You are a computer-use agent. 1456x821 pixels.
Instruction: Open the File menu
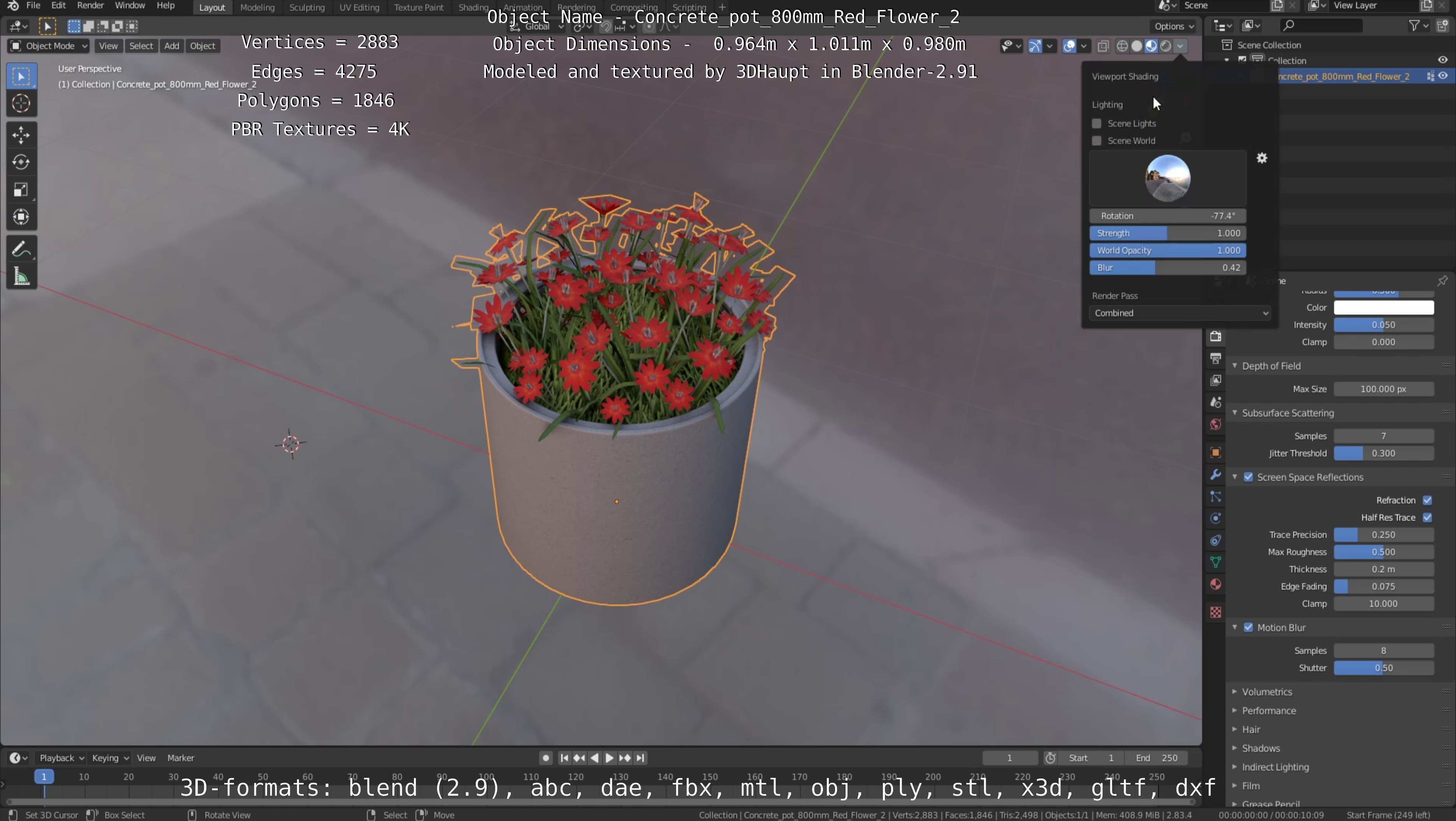tap(33, 6)
